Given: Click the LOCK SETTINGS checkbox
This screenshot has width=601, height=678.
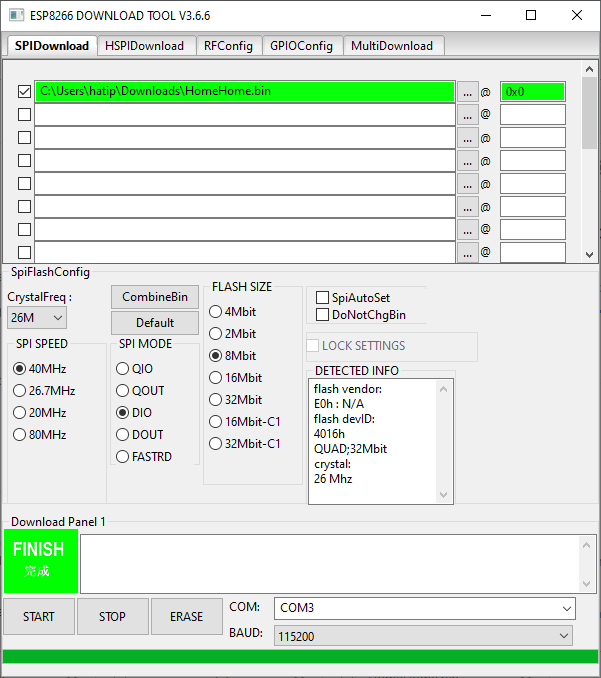Looking at the screenshot, I should click(313, 345).
